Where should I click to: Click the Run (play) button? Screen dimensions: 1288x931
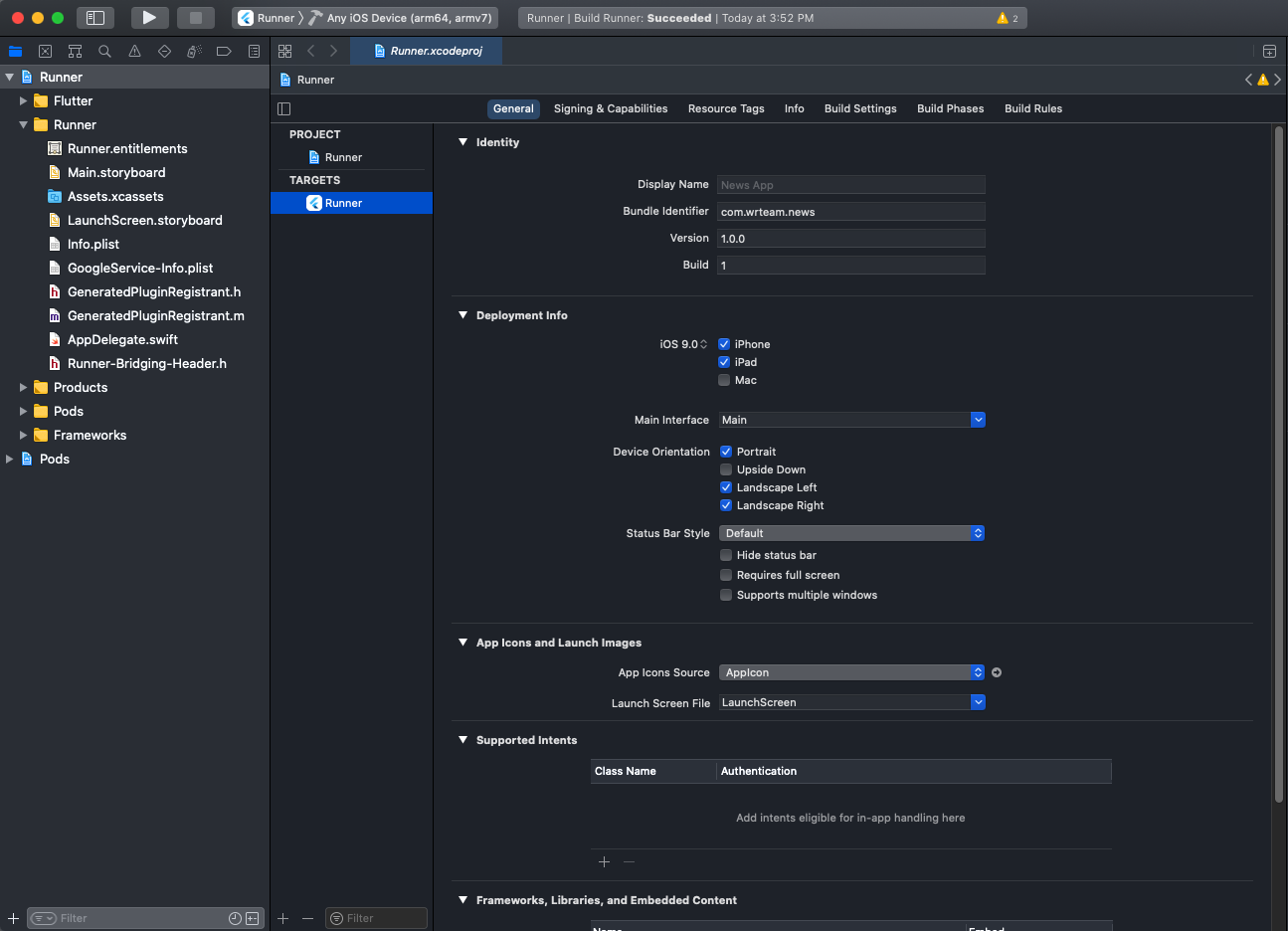click(149, 18)
